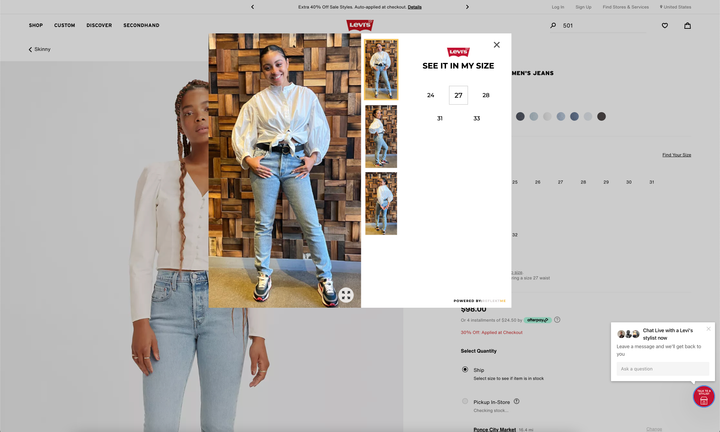The width and height of the screenshot is (720, 432).
Task: Go back to Skinny category
Action: coord(39,49)
